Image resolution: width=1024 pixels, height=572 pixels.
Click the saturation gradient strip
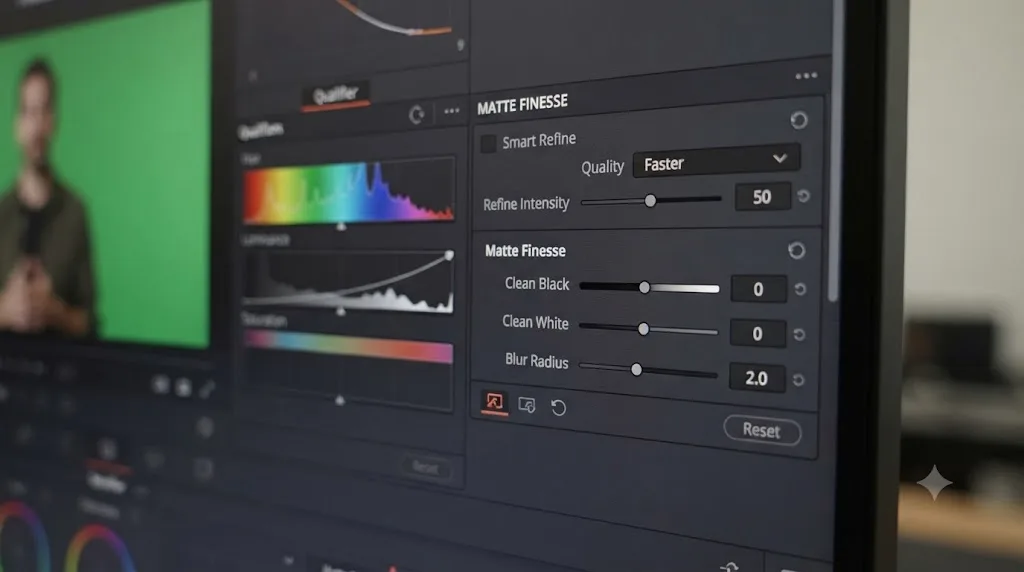348,346
